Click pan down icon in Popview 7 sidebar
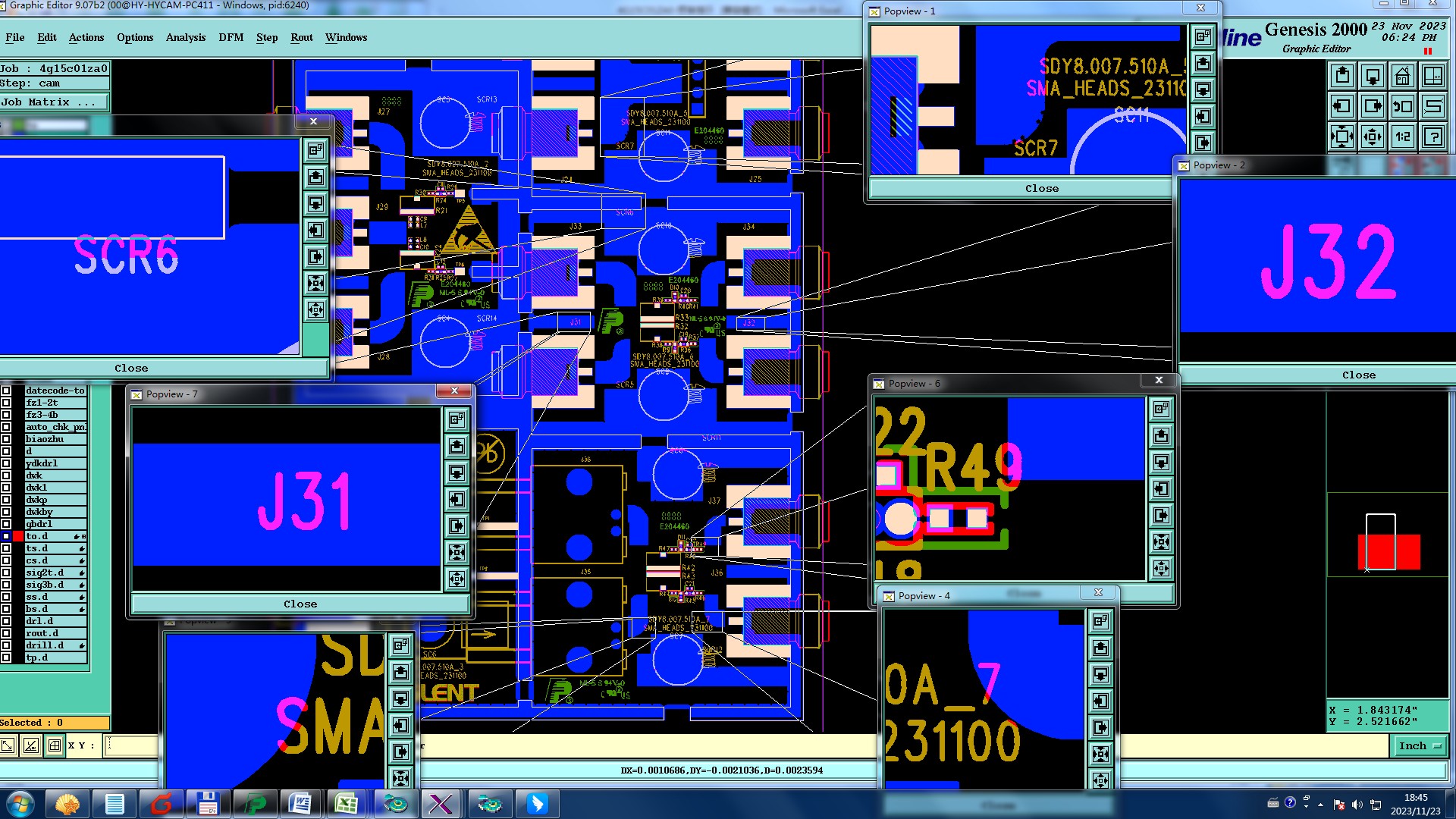Screen dimensions: 1456x819 pyautogui.click(x=457, y=472)
